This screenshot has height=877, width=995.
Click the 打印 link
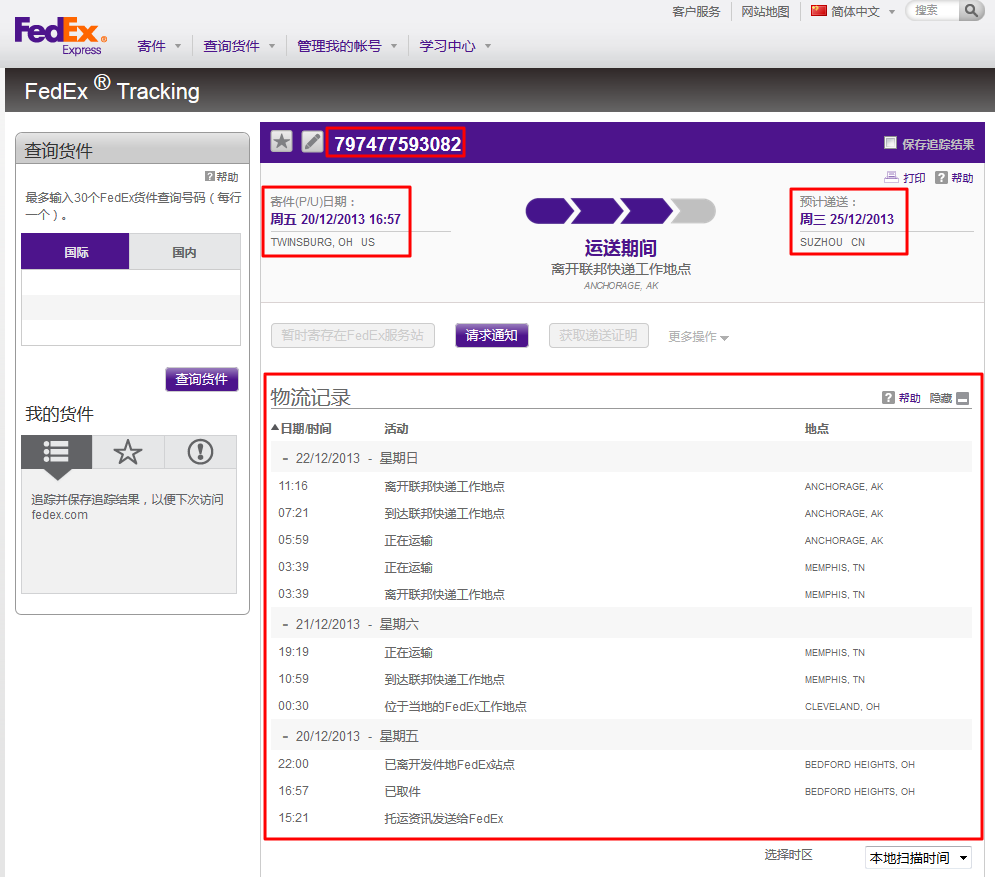point(914,178)
